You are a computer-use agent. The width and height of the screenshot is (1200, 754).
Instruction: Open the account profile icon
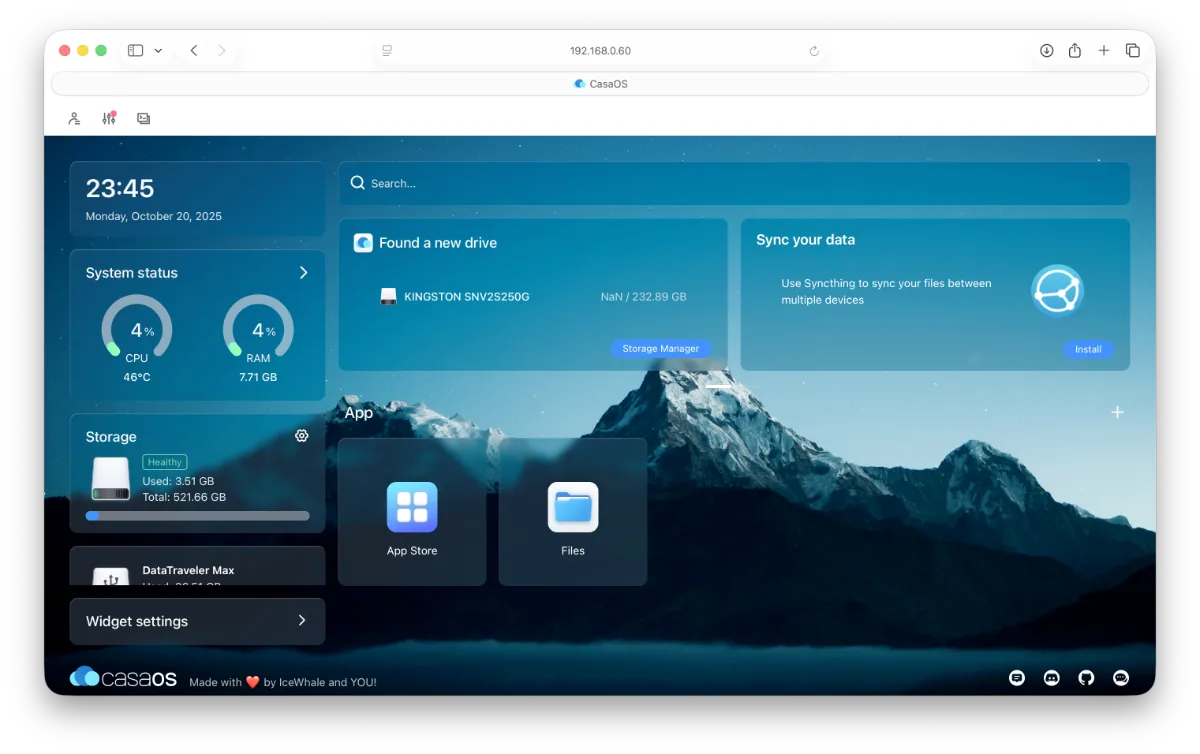(x=74, y=118)
